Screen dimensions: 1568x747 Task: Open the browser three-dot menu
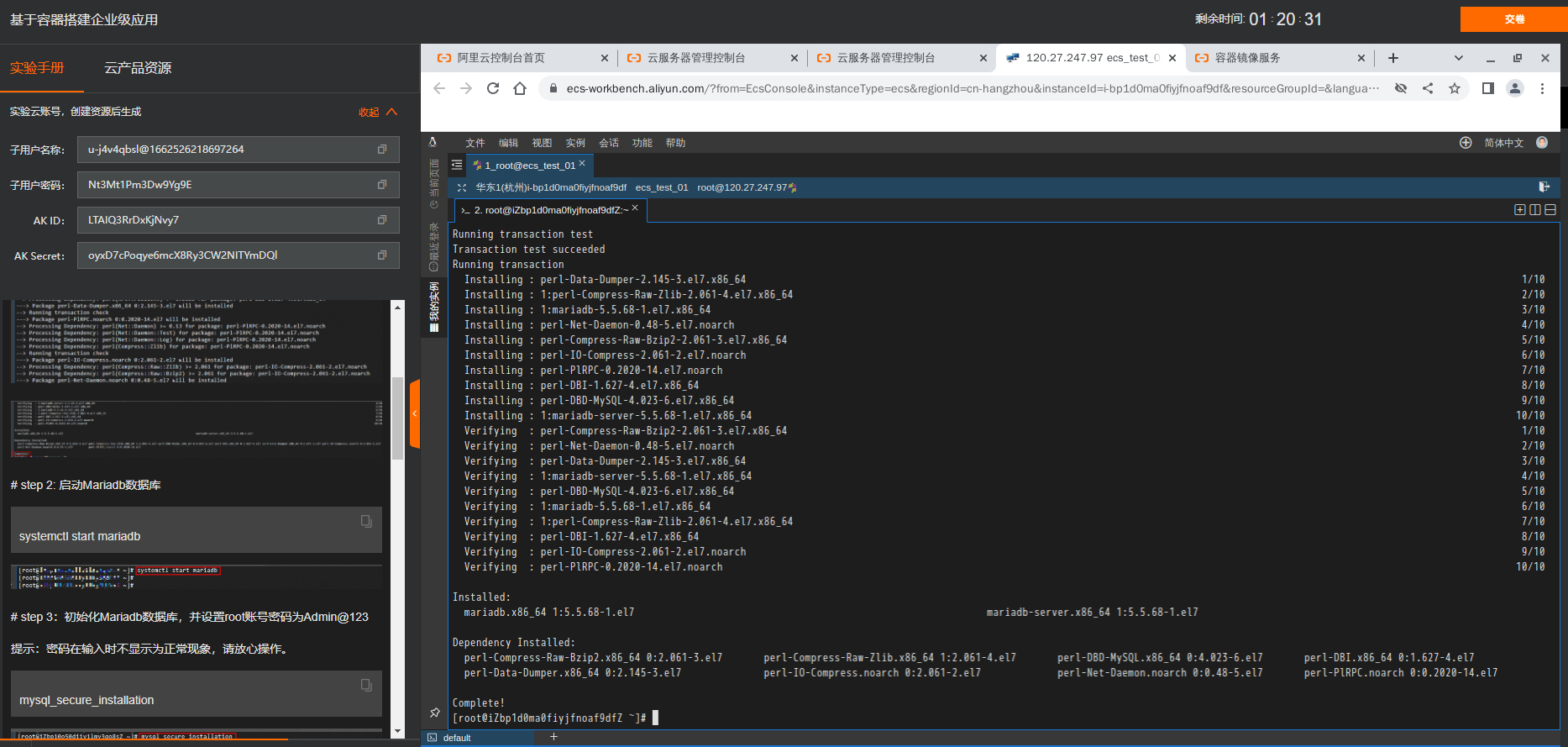coord(1542,88)
